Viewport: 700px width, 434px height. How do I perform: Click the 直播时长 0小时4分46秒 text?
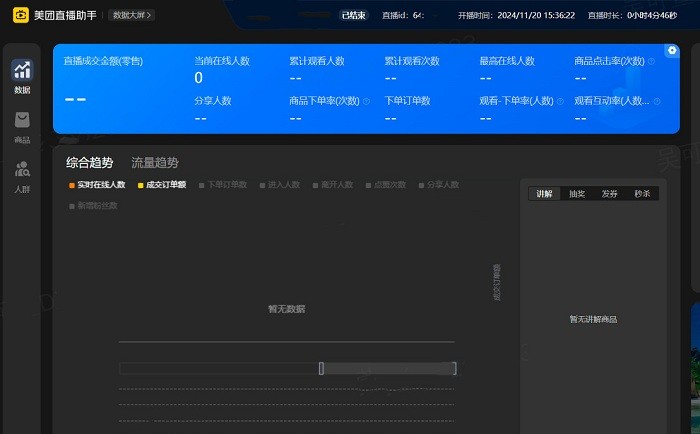tap(633, 15)
